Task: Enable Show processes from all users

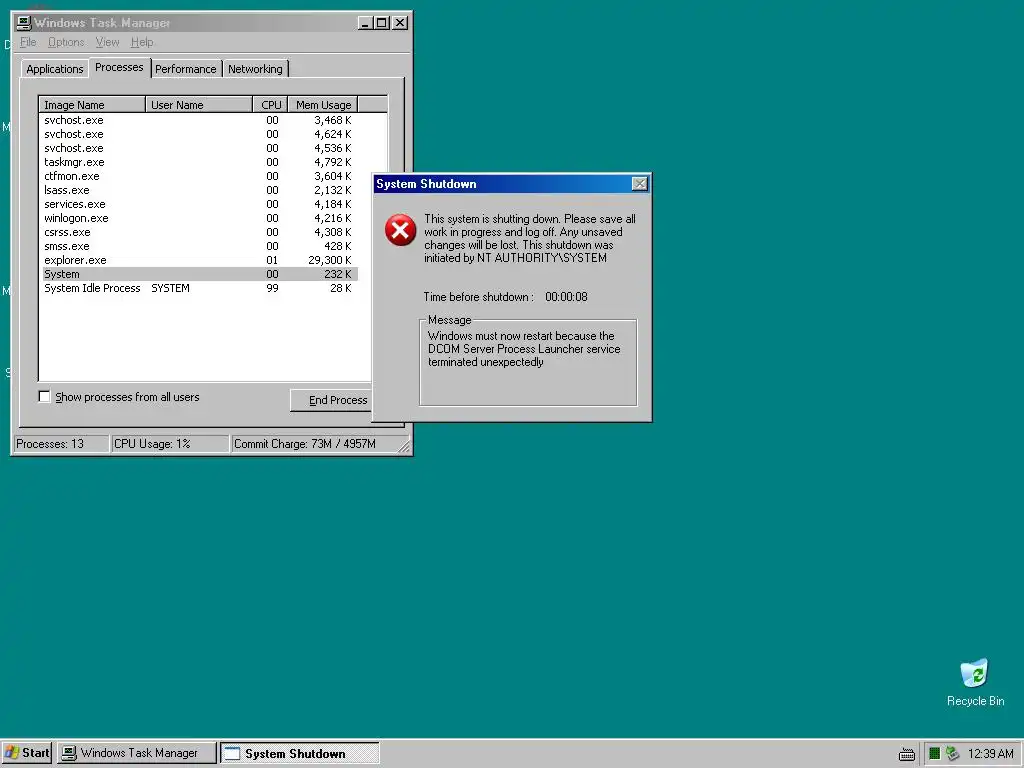Action: (x=44, y=396)
